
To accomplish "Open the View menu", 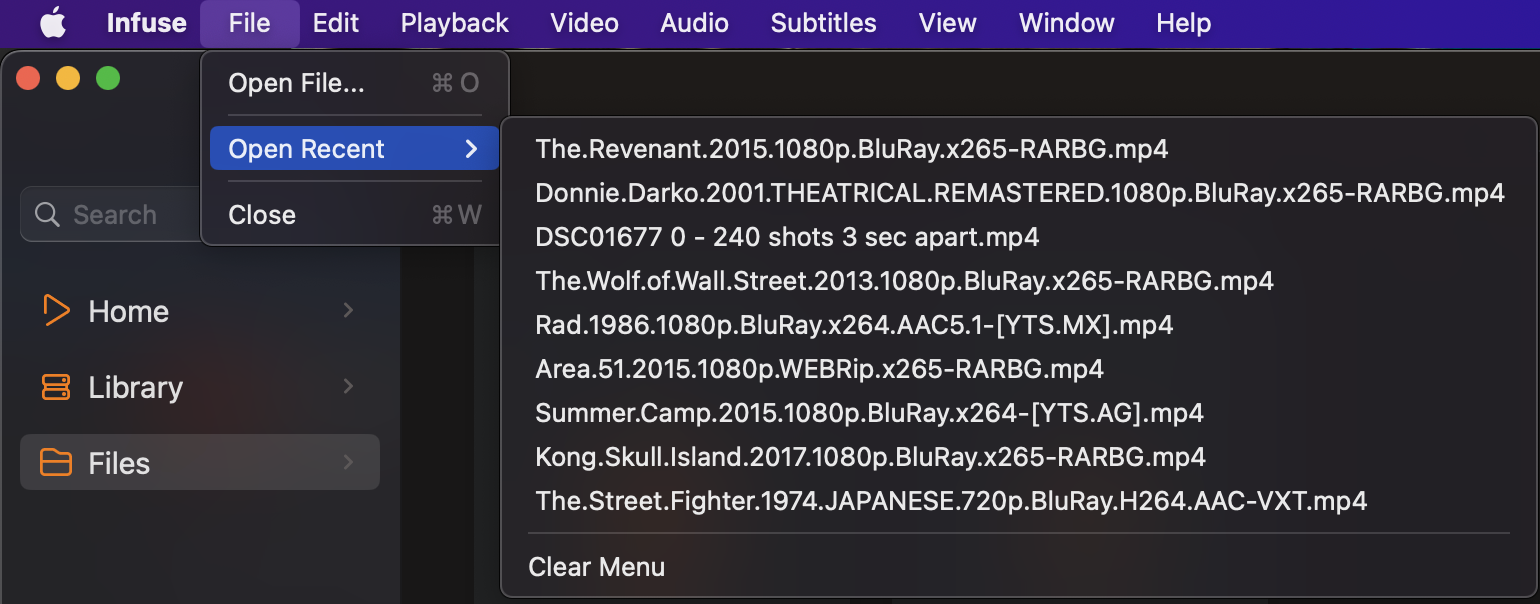I will click(x=947, y=23).
